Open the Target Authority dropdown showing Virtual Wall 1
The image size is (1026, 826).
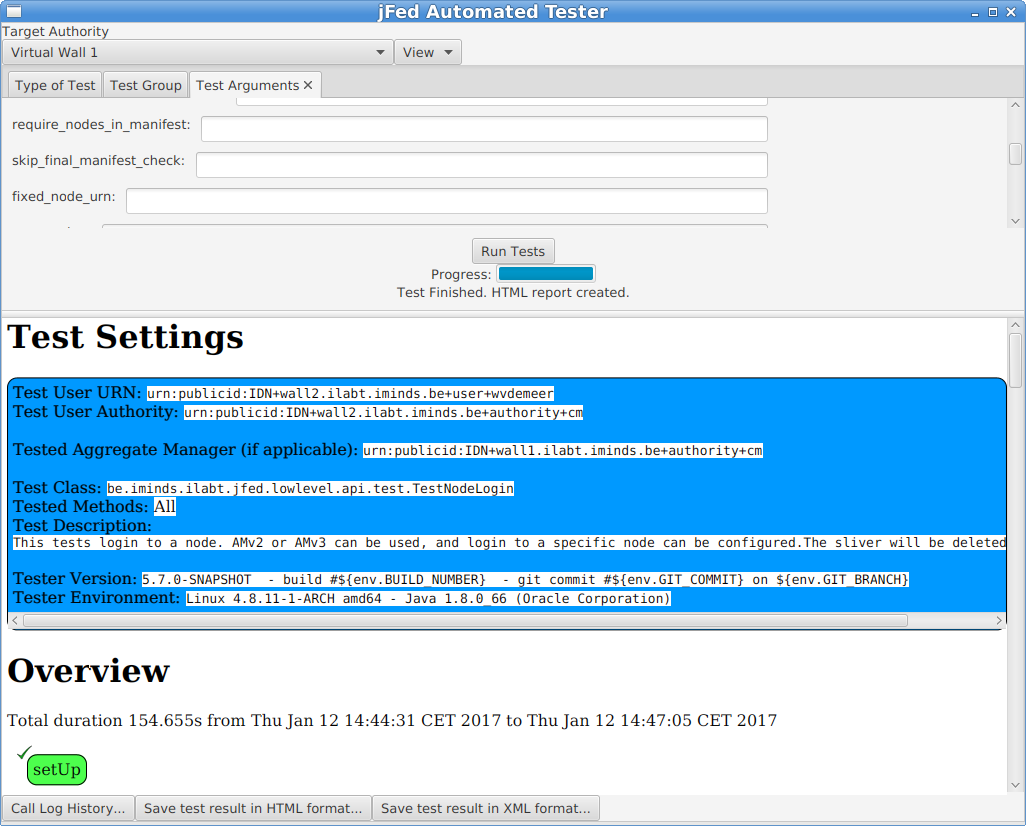[x=198, y=52]
